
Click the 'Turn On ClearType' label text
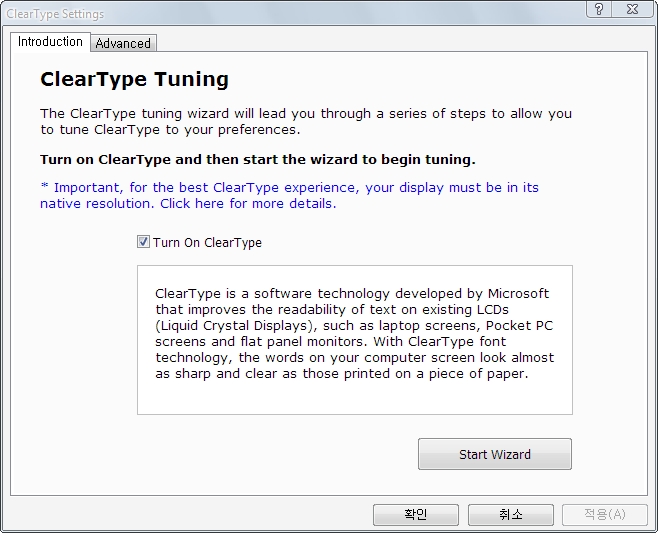tap(207, 243)
